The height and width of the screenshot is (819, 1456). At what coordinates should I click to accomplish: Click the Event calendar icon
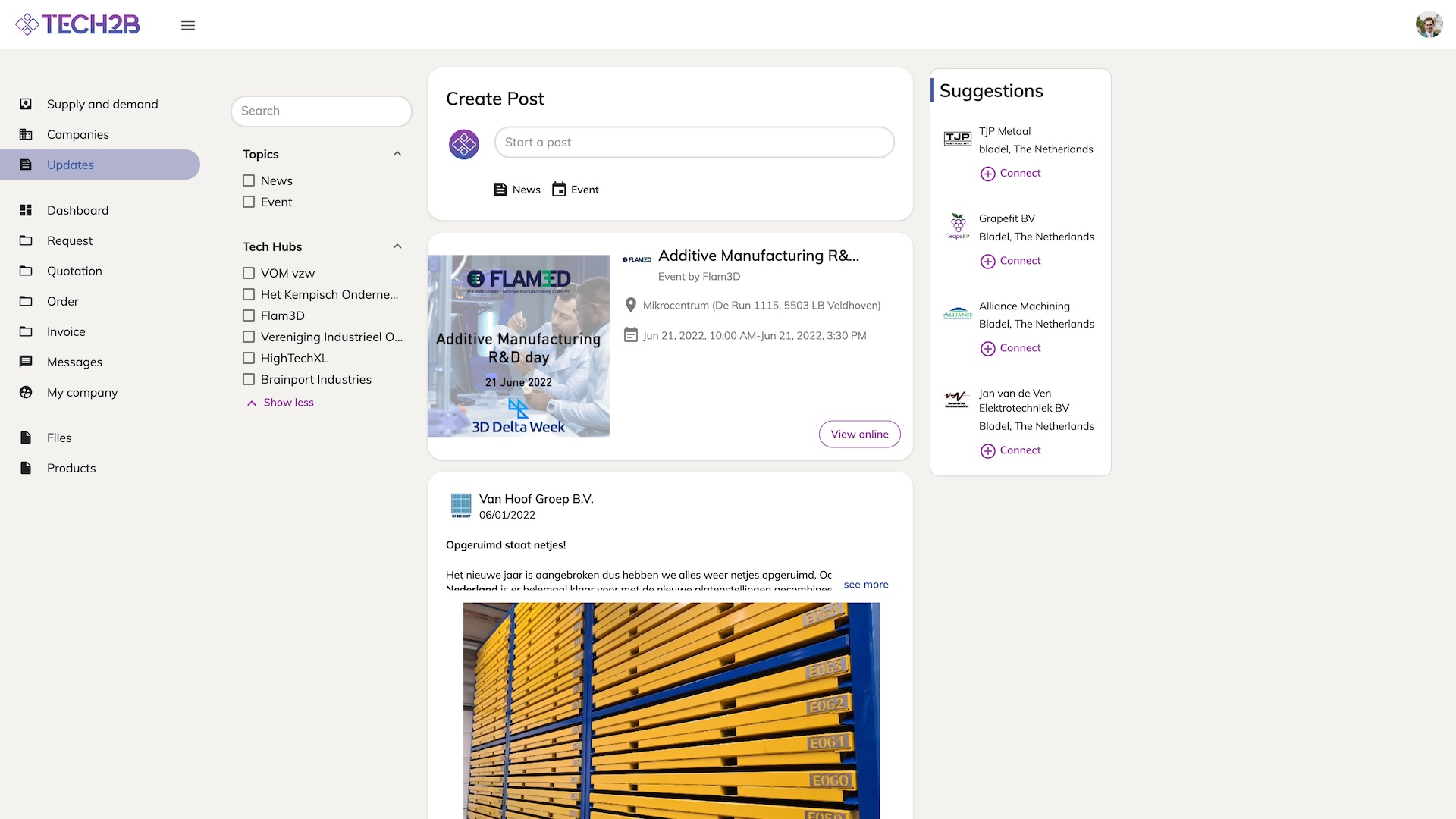coord(559,190)
